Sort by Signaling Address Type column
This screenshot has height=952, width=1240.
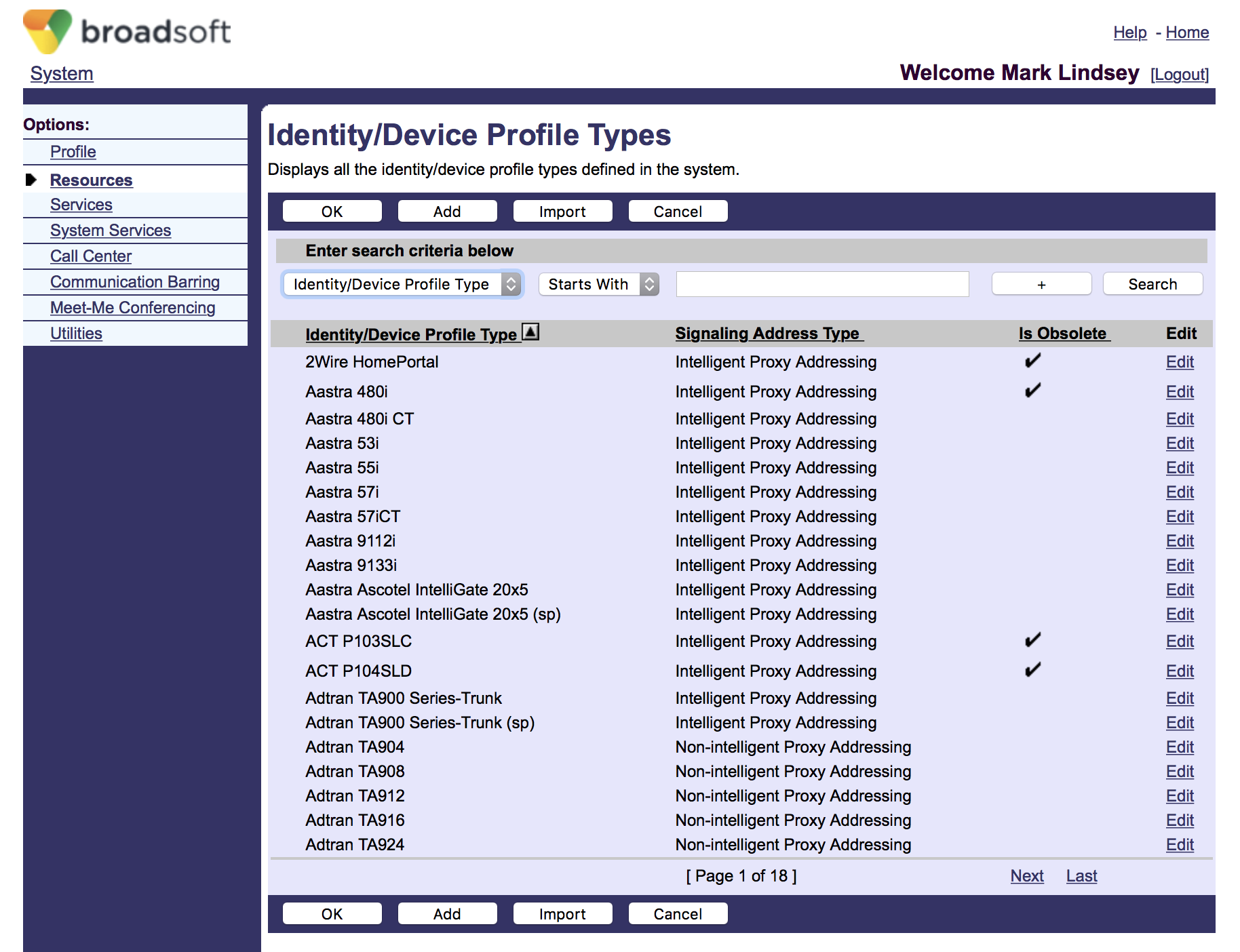[769, 334]
